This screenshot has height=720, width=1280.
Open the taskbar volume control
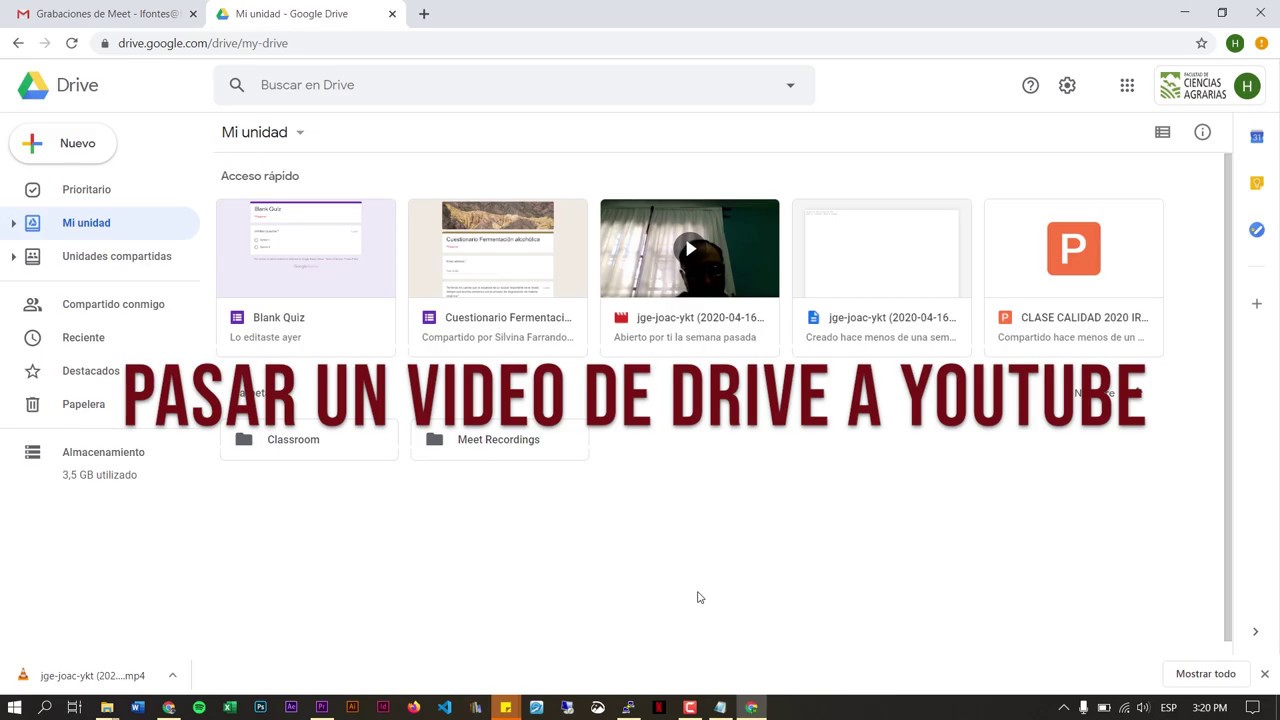[1143, 708]
